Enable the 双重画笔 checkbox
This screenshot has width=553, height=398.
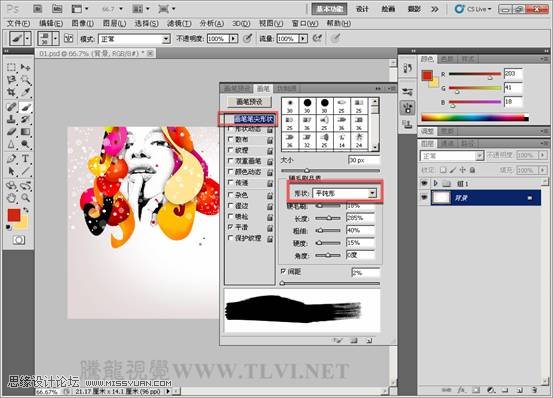(x=231, y=161)
